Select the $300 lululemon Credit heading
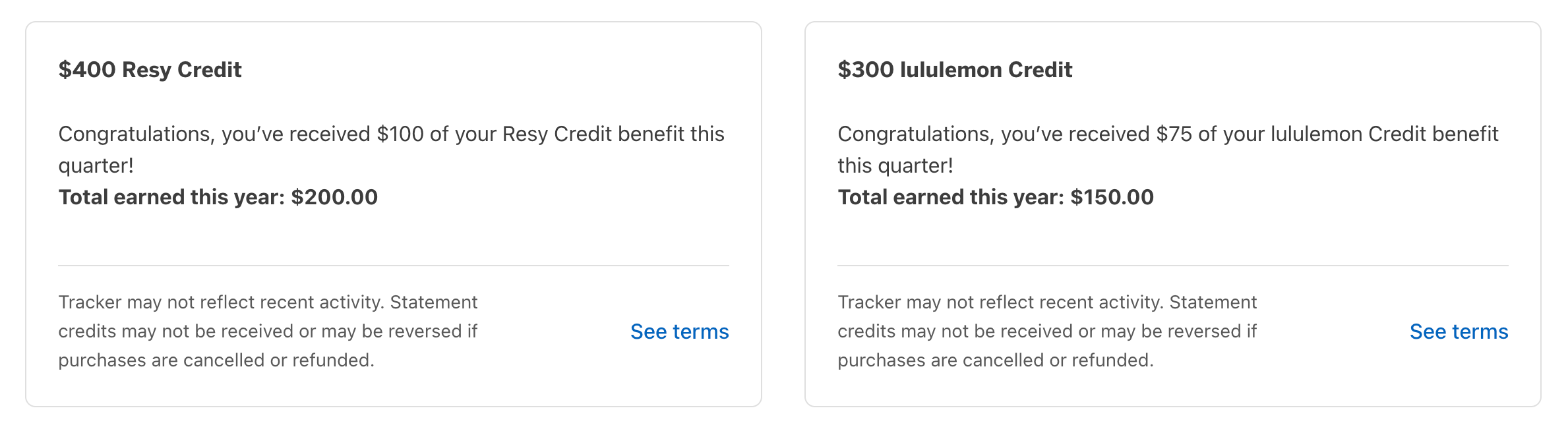1568x431 pixels. tap(954, 69)
